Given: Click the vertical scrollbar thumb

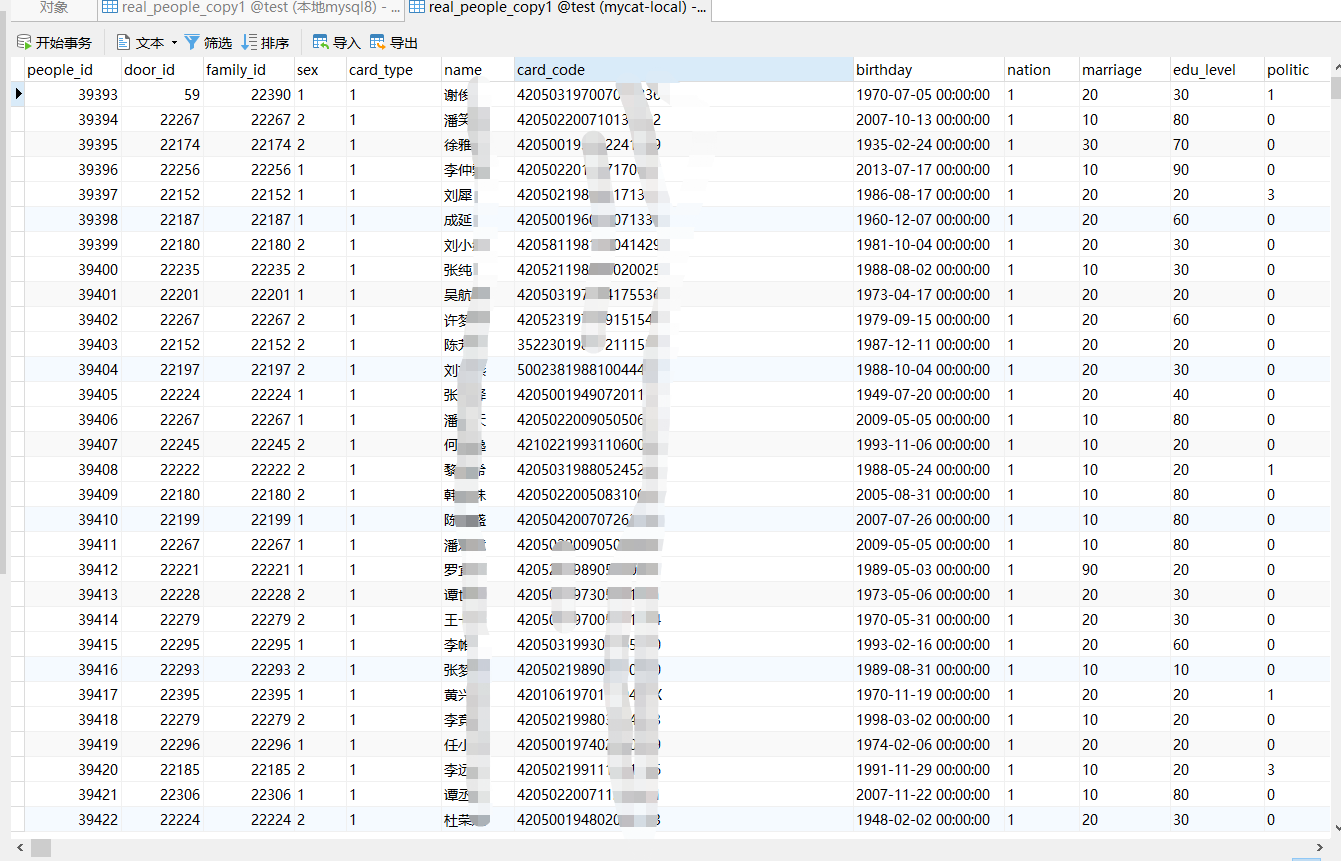Looking at the screenshot, I should tap(1336, 87).
